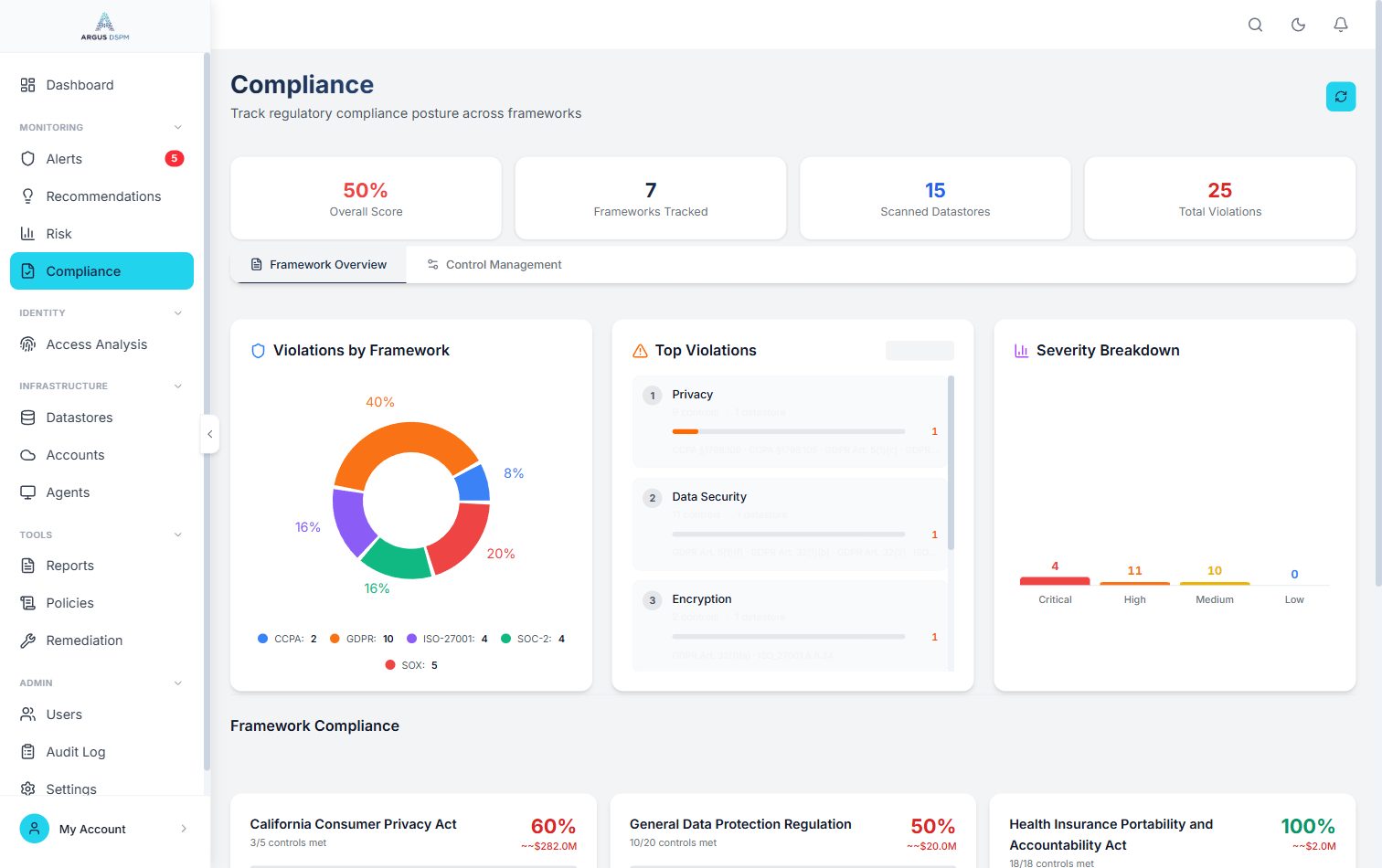1382x868 pixels.
Task: Open Access Analysis page
Action: (x=101, y=344)
